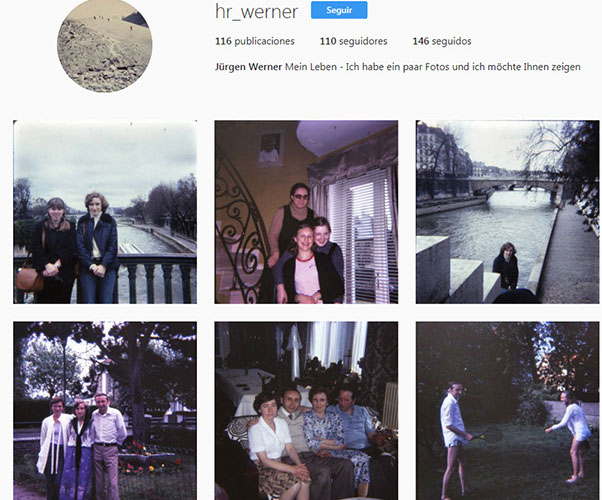The image size is (602, 500).
Task: Click the man in white shirt holding racket
Action: point(455,438)
